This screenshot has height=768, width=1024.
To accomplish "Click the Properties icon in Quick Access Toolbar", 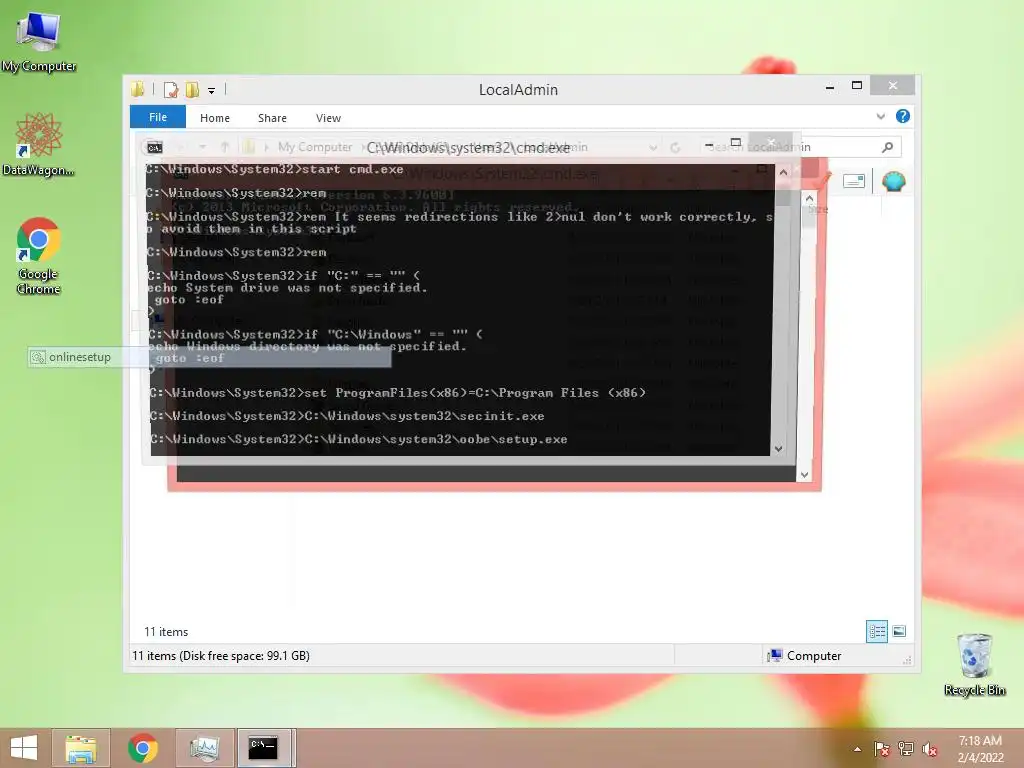I will 171,89.
